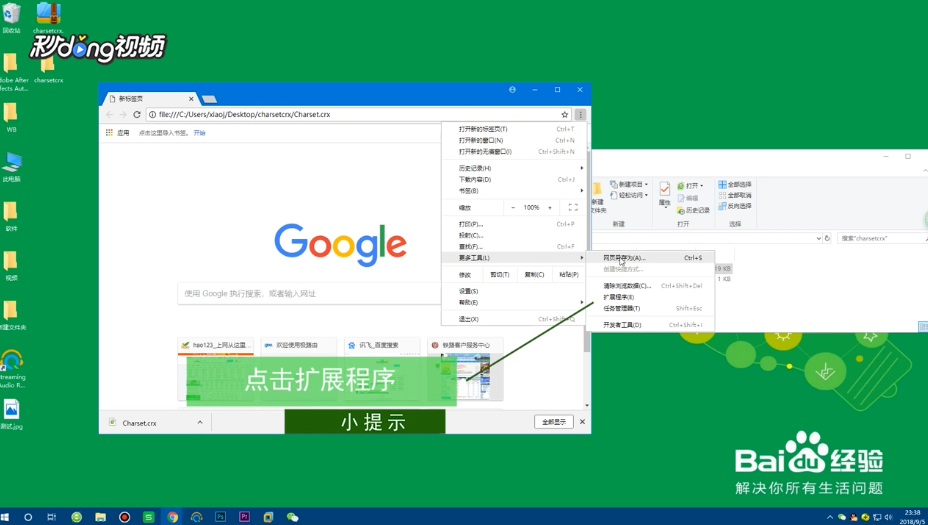Click 属性 icon in Explorer ribbon
Screen dimensions: 928x525
[665, 194]
